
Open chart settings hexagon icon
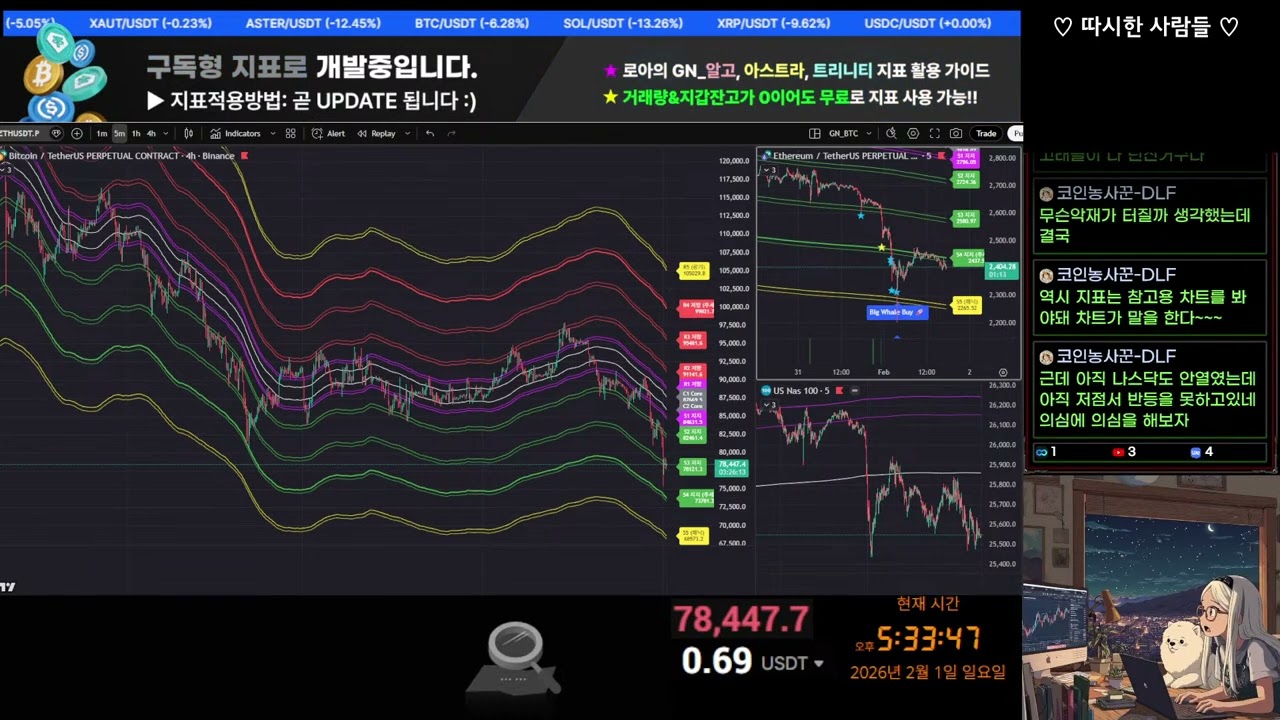pos(913,133)
